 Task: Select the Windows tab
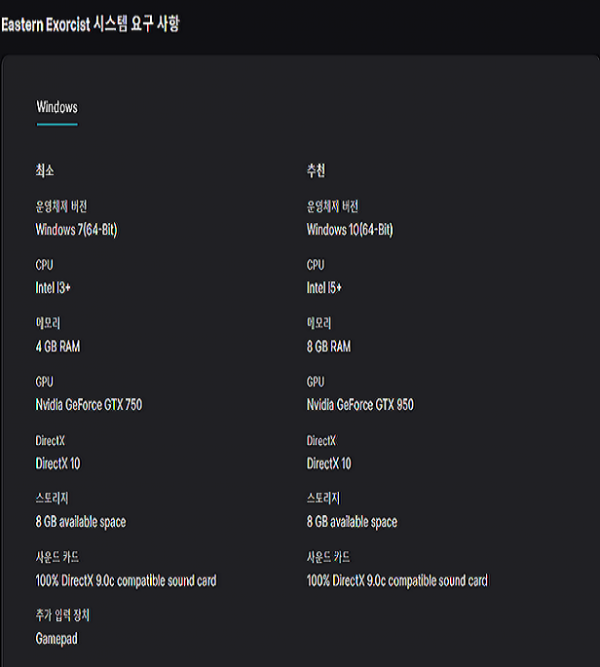point(57,107)
